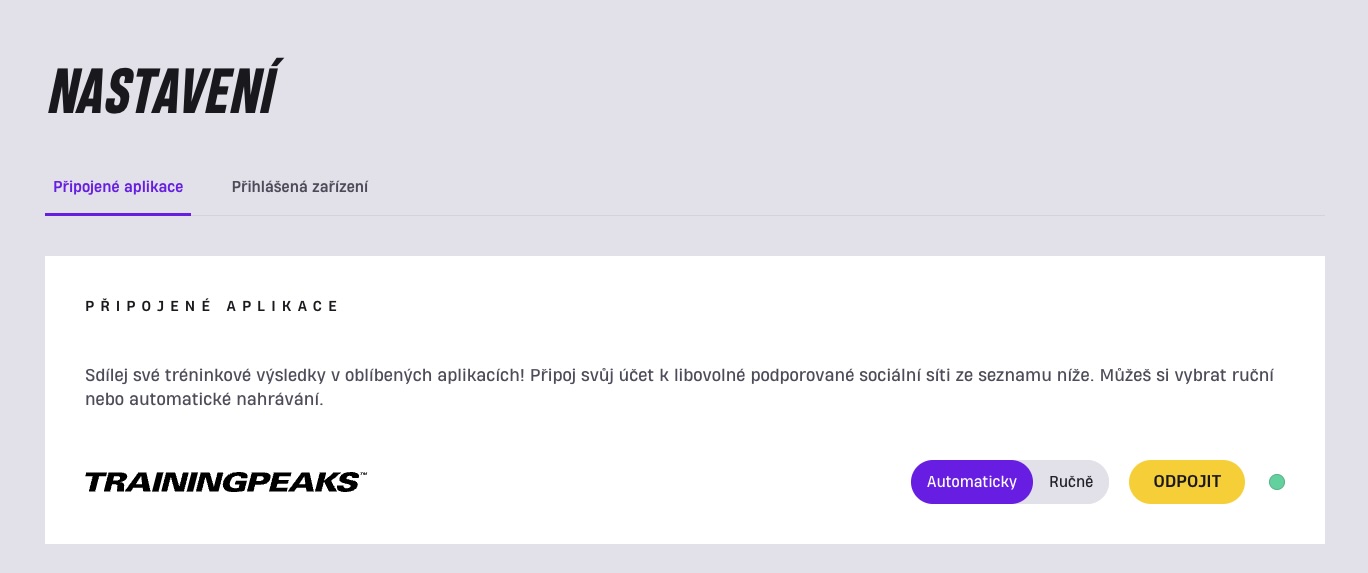Image resolution: width=1368 pixels, height=573 pixels.
Task: Disconnect TrainingPeaks with the ODPOJIT button
Action: [x=1187, y=482]
